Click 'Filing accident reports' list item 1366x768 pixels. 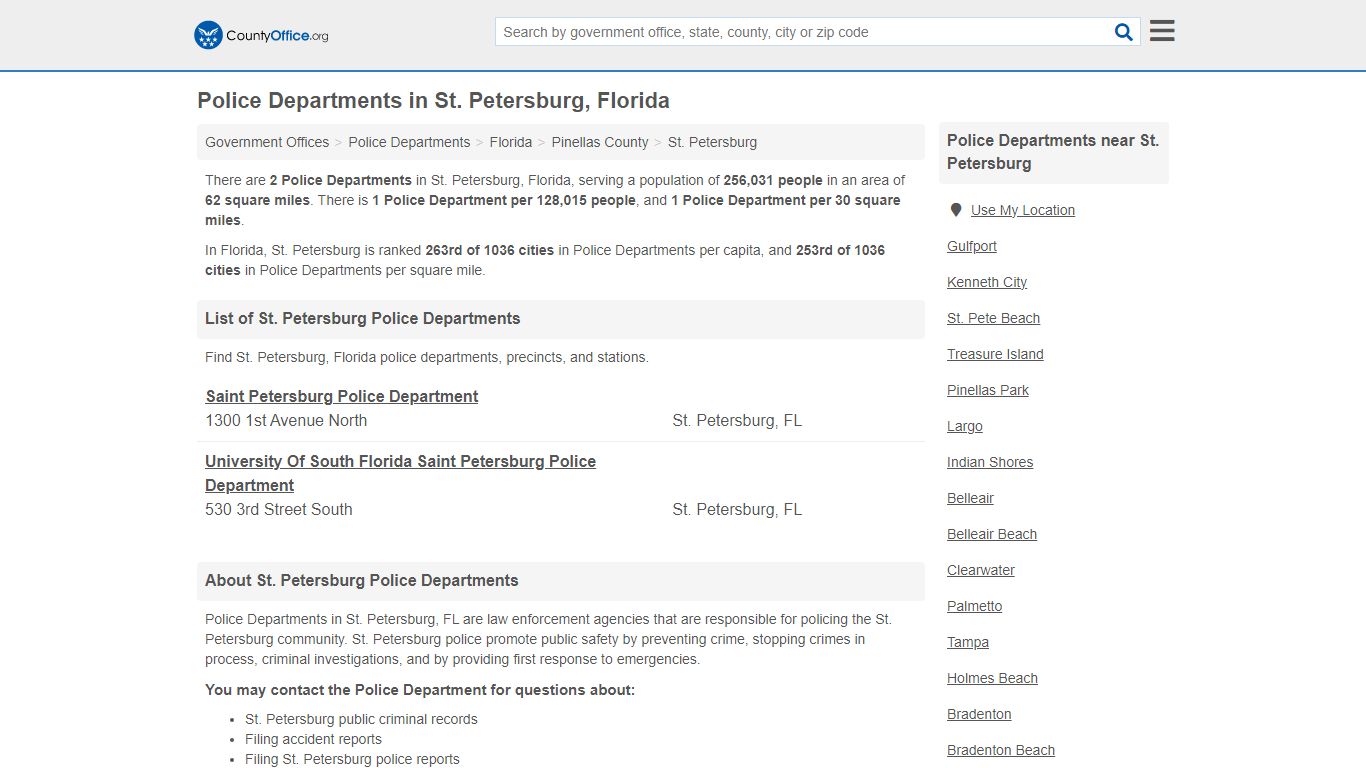[313, 739]
